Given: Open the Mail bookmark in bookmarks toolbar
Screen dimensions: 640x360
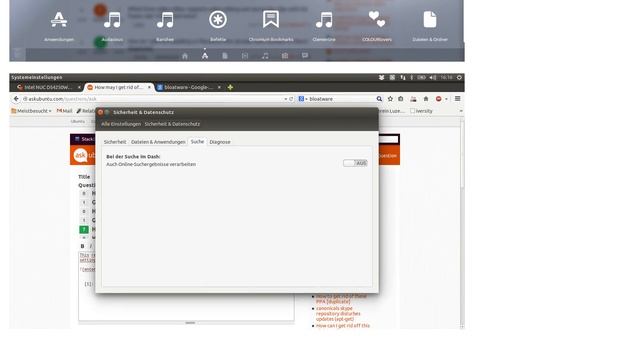Looking at the screenshot, I should (64, 111).
